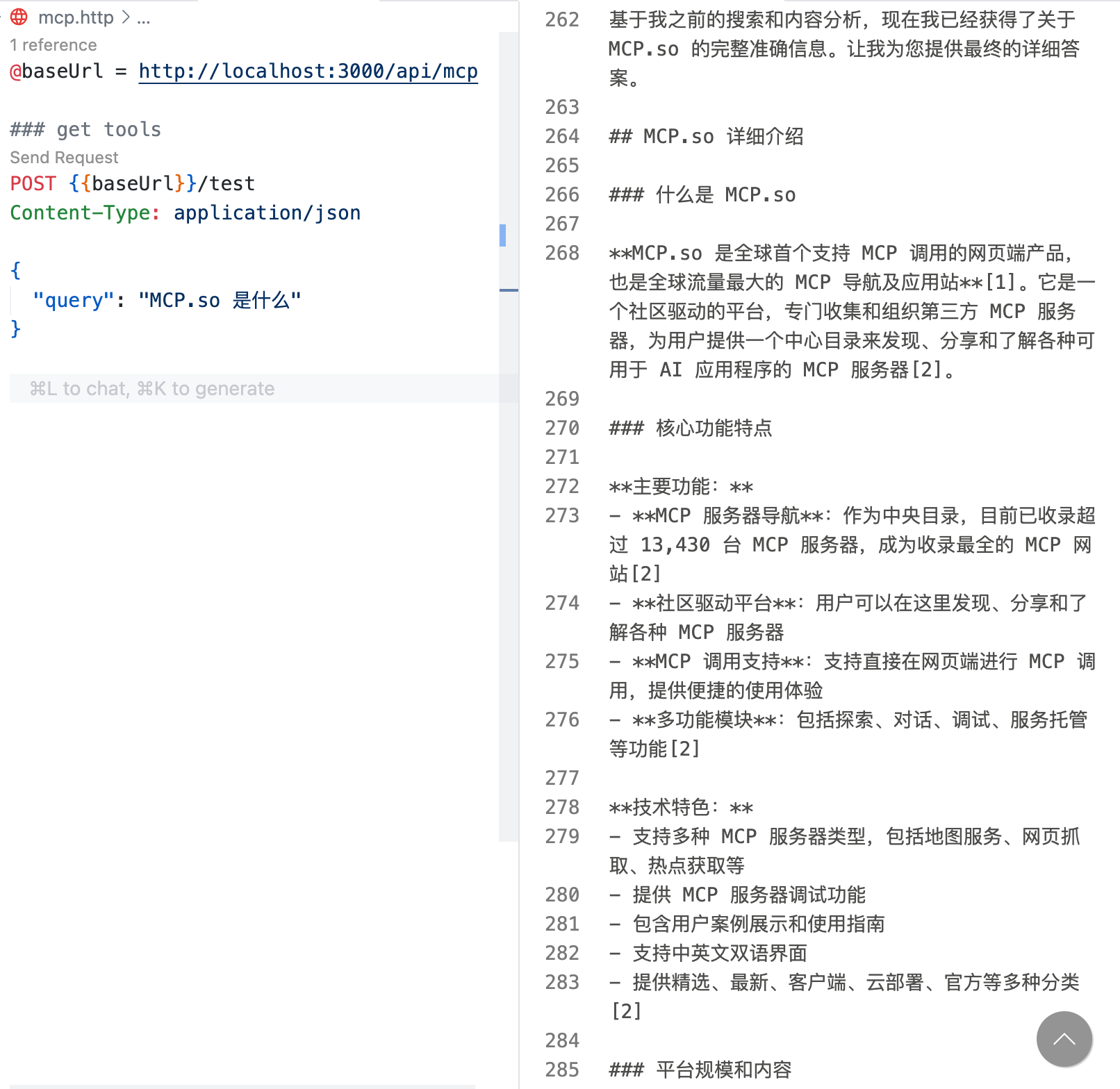The image size is (1120, 1089).
Task: Click the "⌘L to chat, ⌘K to generate" hint line
Action: coord(151,389)
